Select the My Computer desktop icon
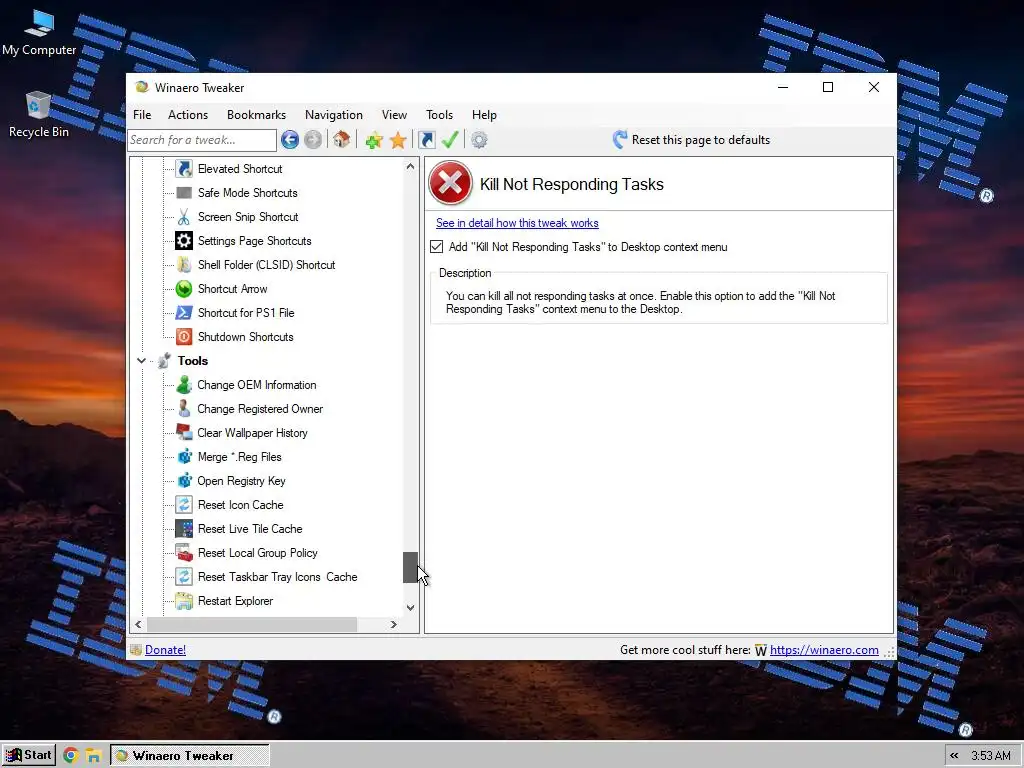 pos(39,33)
